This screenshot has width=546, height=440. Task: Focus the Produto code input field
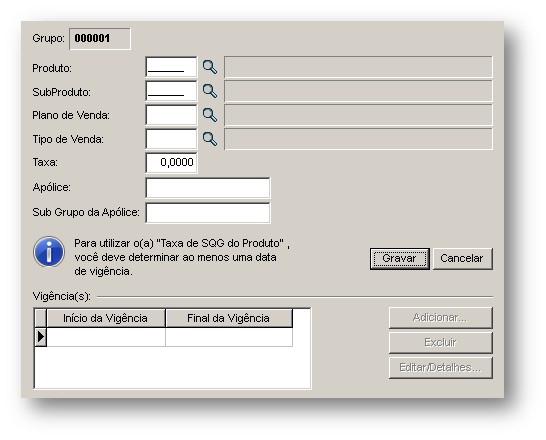coord(171,67)
